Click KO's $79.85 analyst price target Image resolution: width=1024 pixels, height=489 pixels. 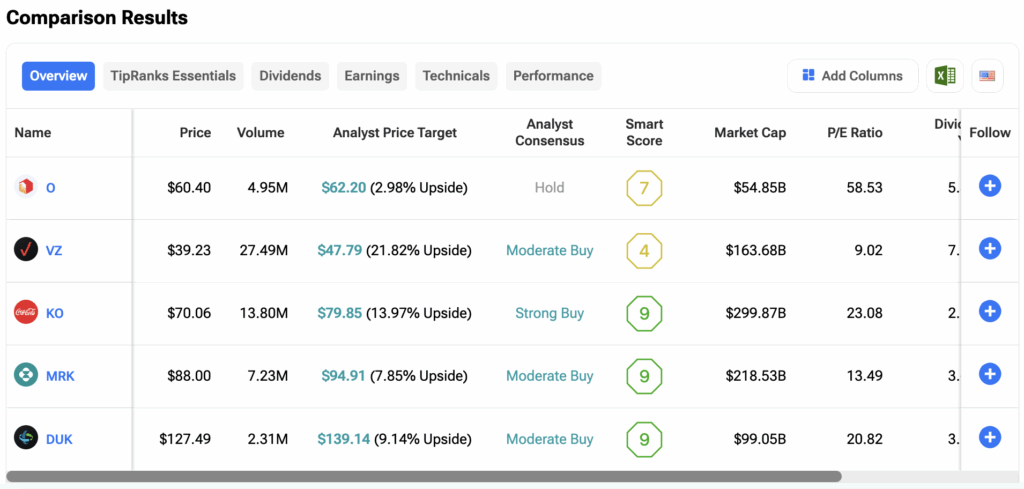tap(340, 313)
